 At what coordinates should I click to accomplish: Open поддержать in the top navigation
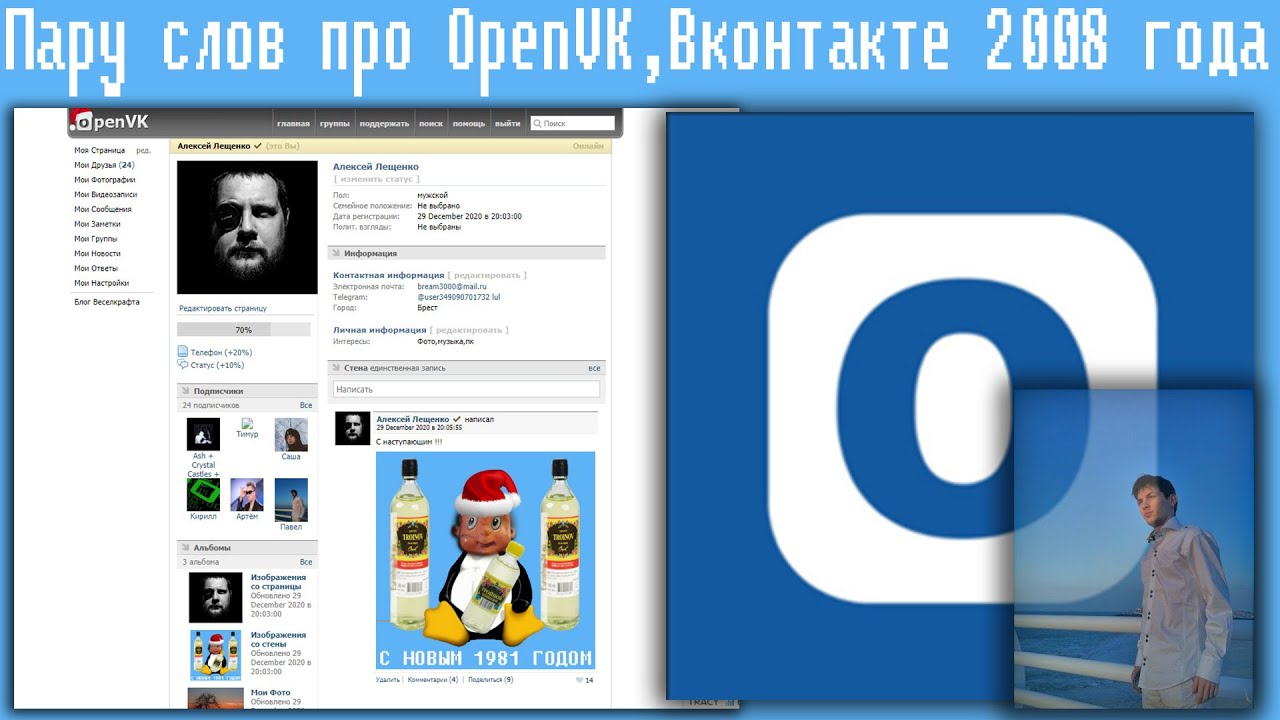click(x=384, y=124)
